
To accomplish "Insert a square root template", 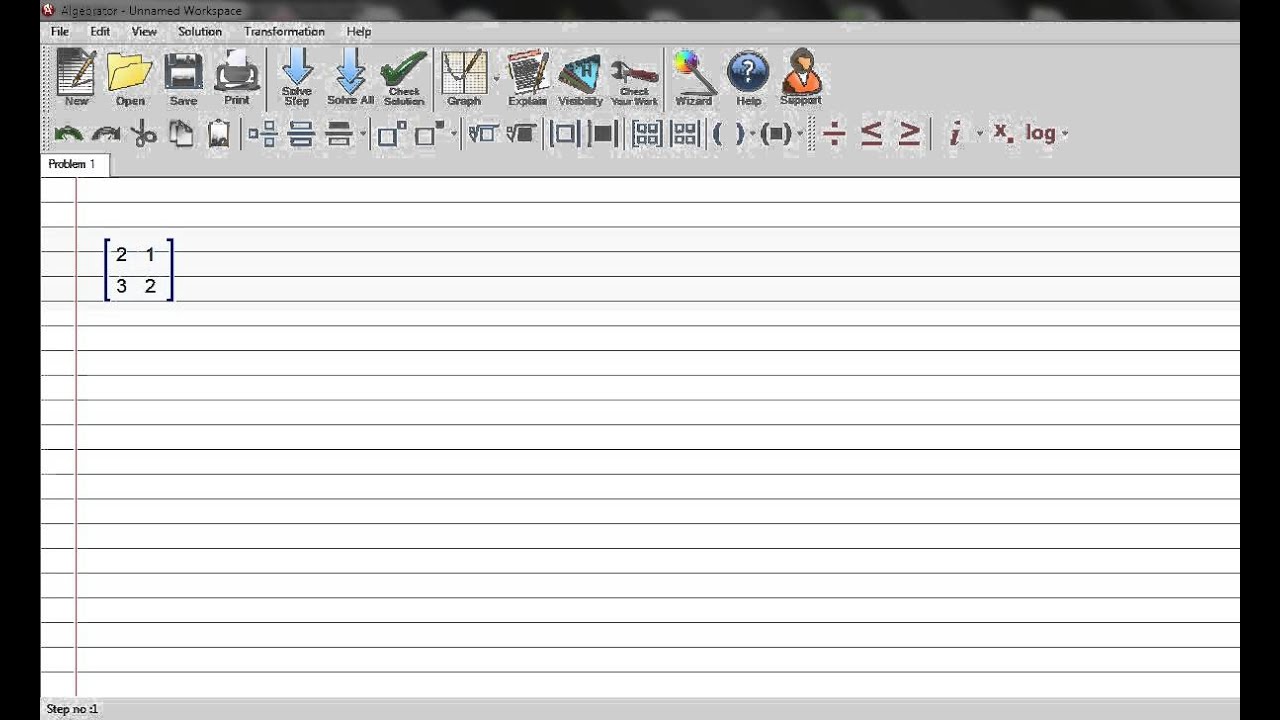I will [483, 133].
